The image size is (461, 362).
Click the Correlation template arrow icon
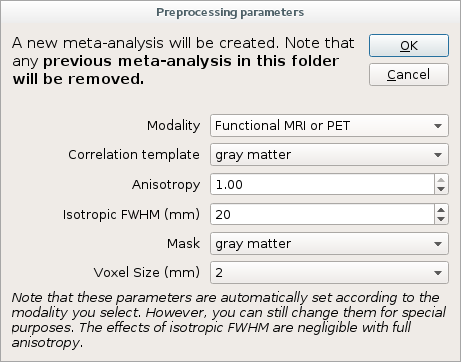point(438,155)
